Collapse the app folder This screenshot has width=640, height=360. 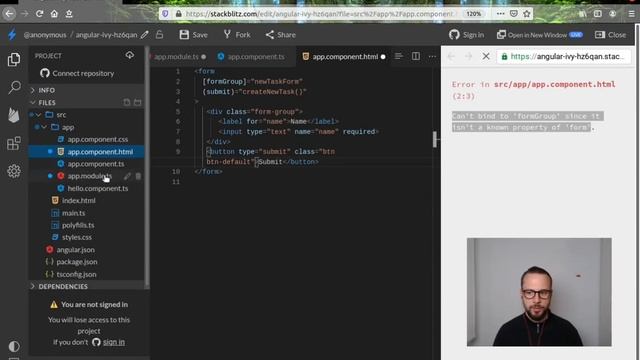[44, 127]
